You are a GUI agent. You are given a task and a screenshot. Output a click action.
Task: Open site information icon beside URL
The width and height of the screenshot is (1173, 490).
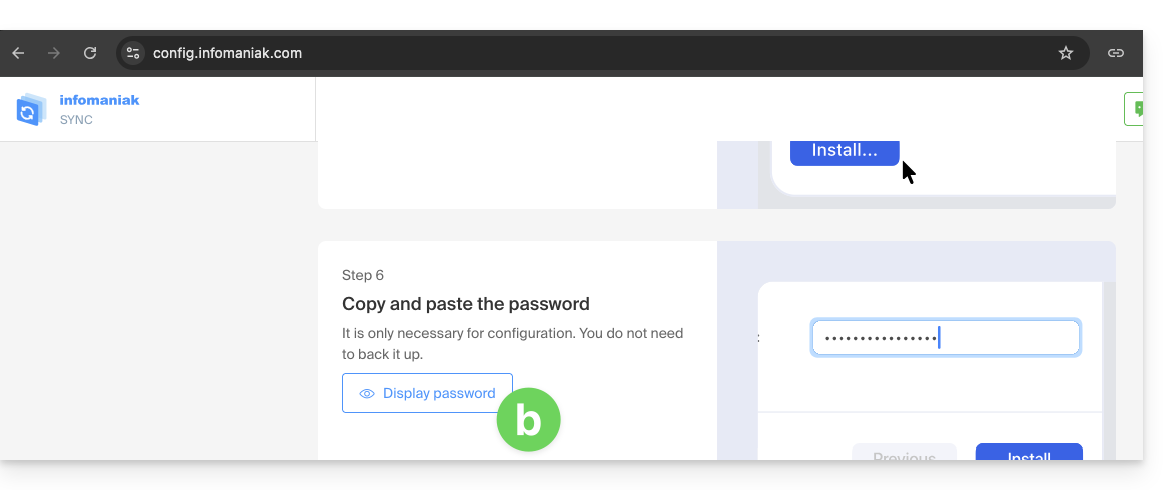pyautogui.click(x=133, y=53)
